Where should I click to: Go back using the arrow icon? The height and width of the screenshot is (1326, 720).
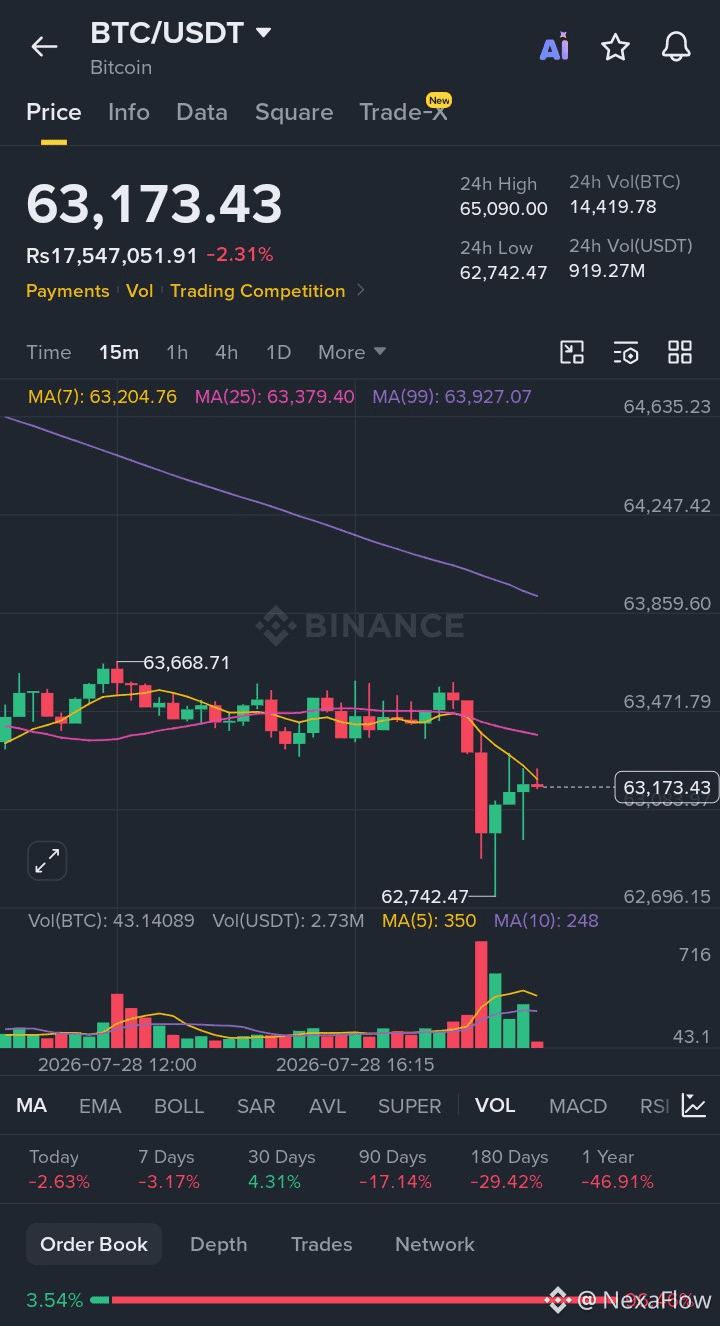click(44, 46)
